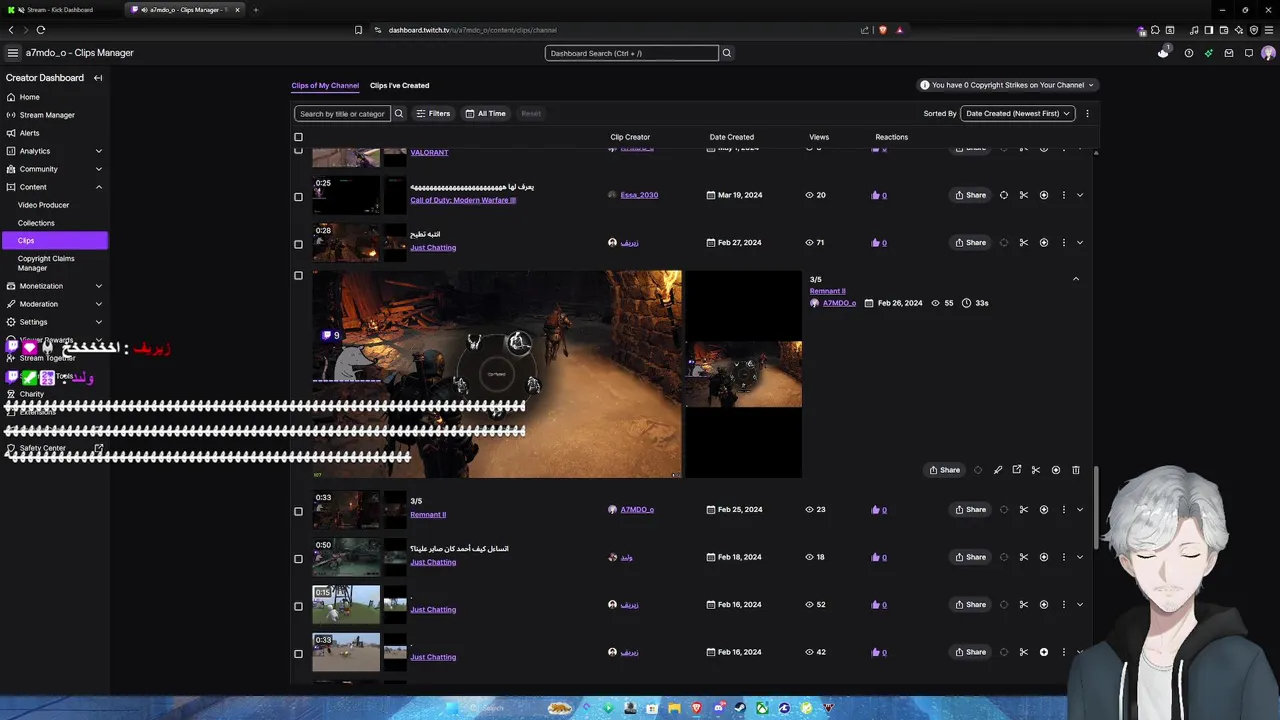The width and height of the screenshot is (1280, 720).
Task: Select the 52-views Feb 16 clip checkbox
Action: 298,606
